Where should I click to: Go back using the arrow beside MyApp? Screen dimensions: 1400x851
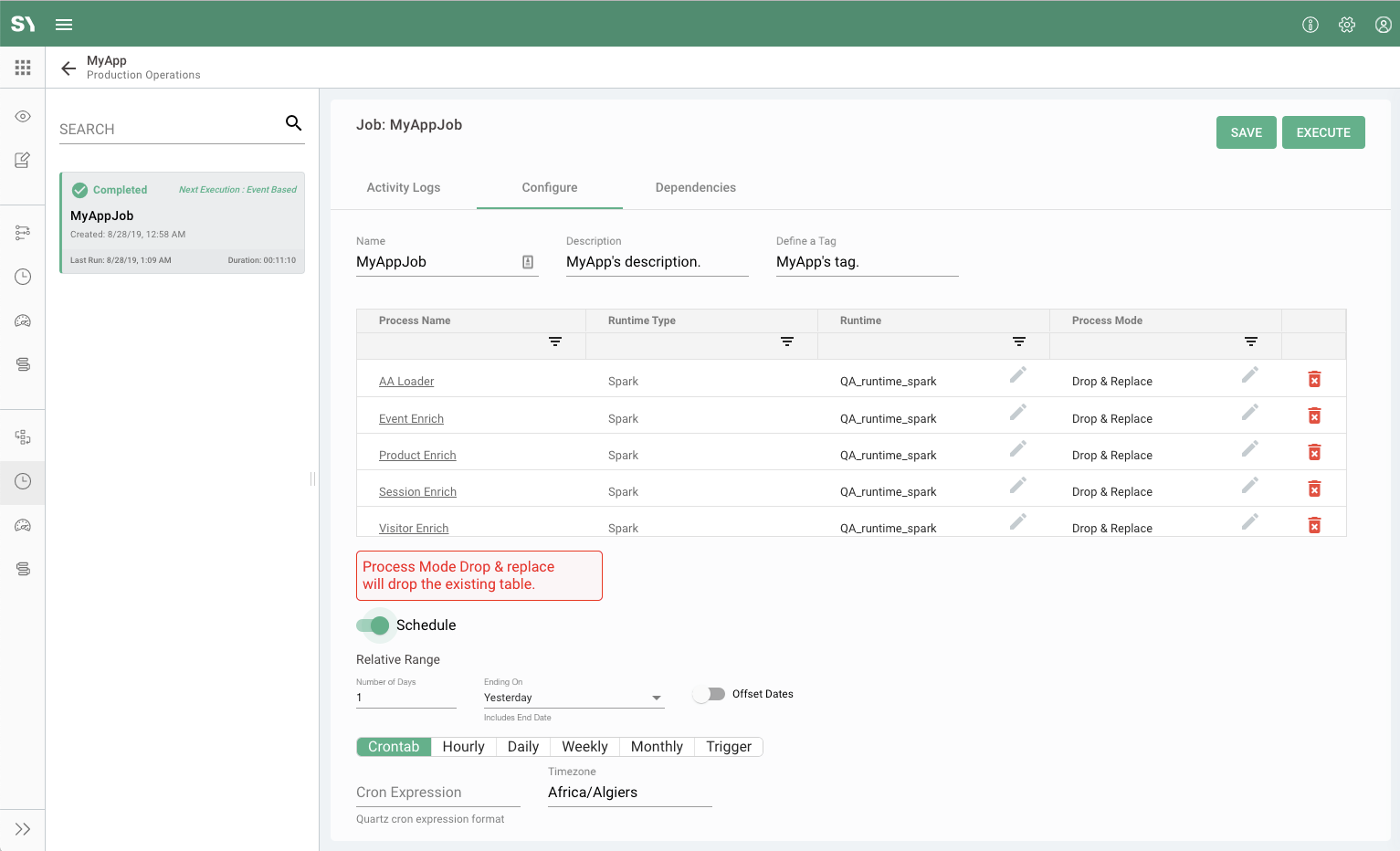tap(68, 68)
